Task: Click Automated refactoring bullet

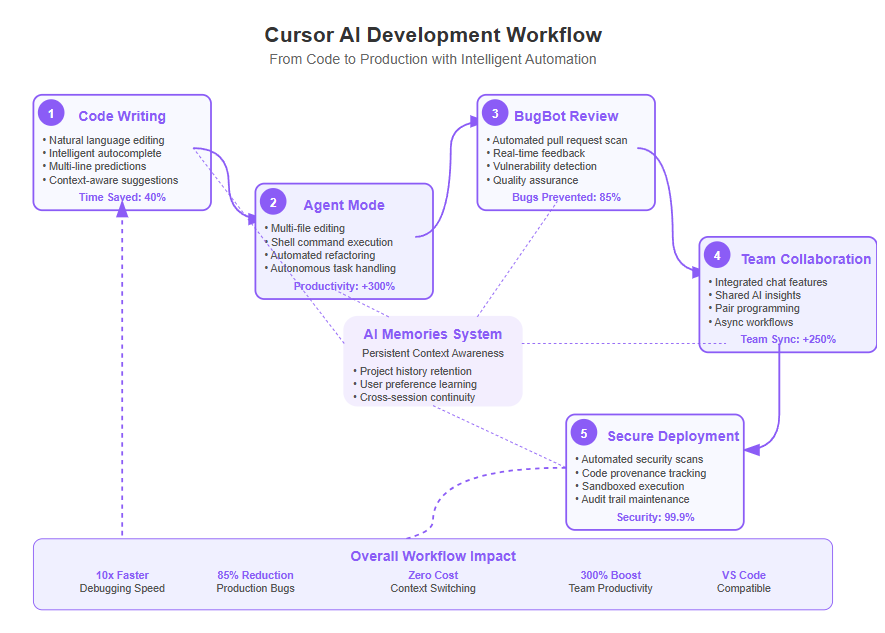Action: (320, 255)
